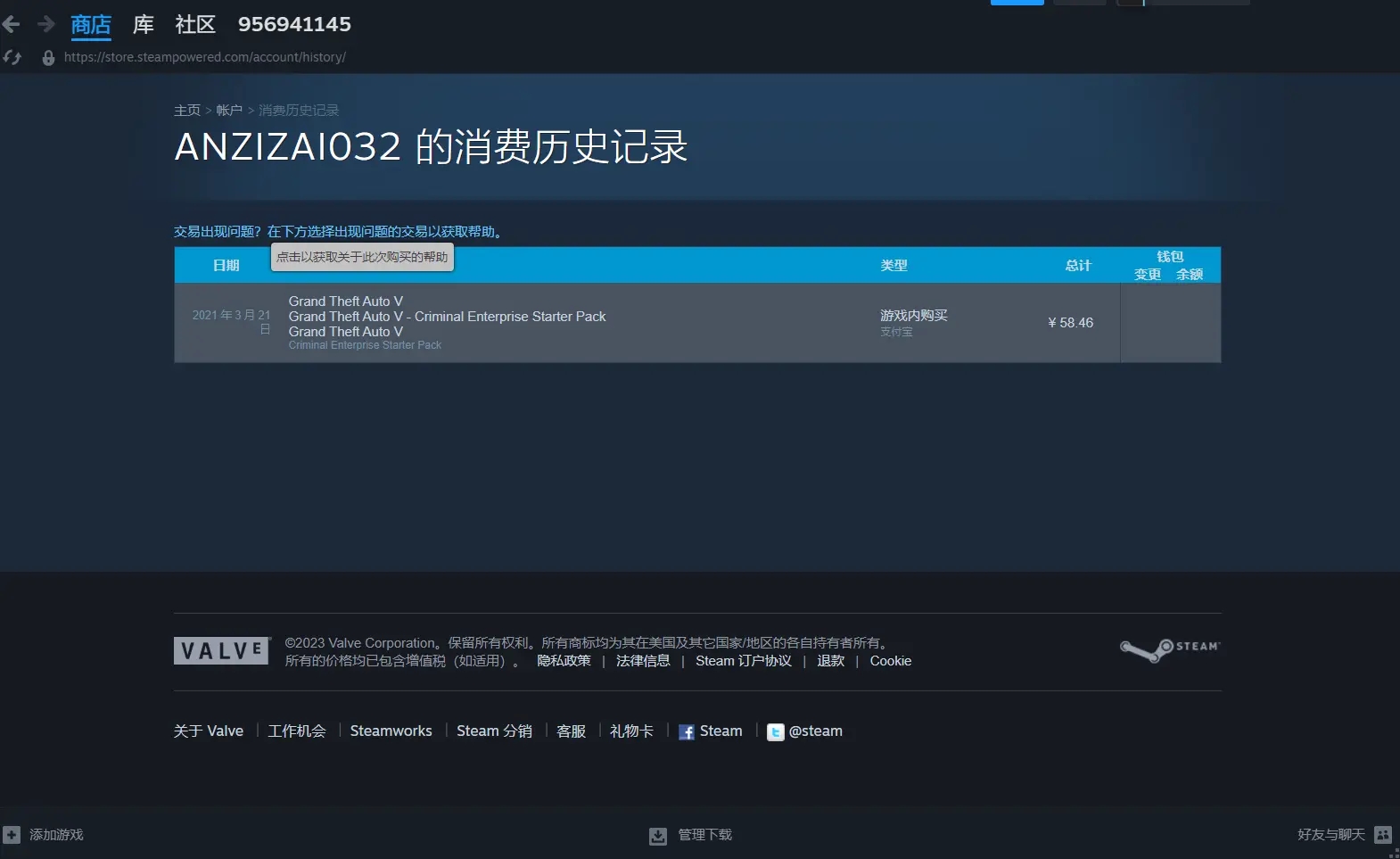The image size is (1400, 859).
Task: Open the 隐私政策 privacy policy link
Action: 564,661
